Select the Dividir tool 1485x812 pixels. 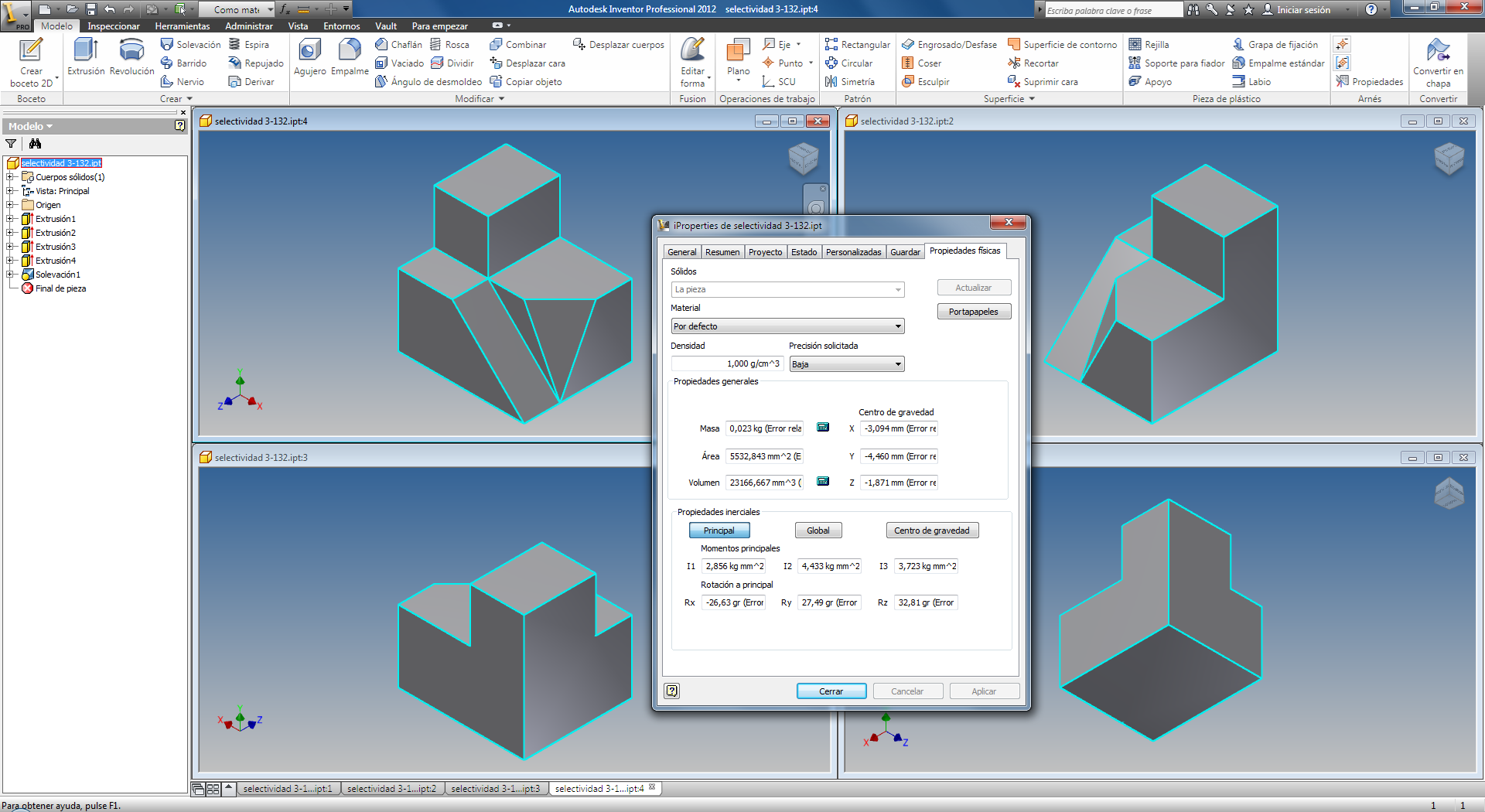452,63
